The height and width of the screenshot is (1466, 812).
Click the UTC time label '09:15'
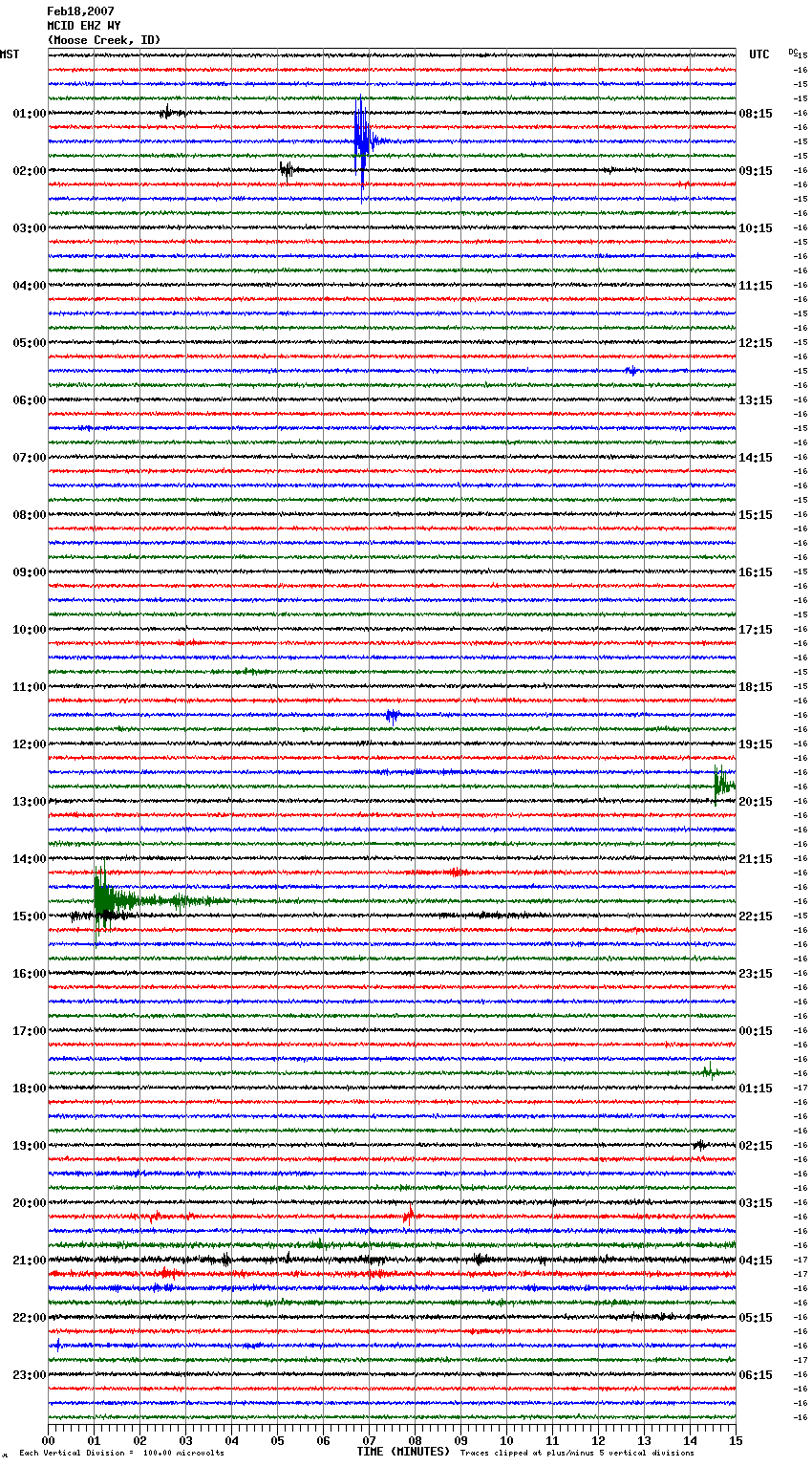pos(756,171)
